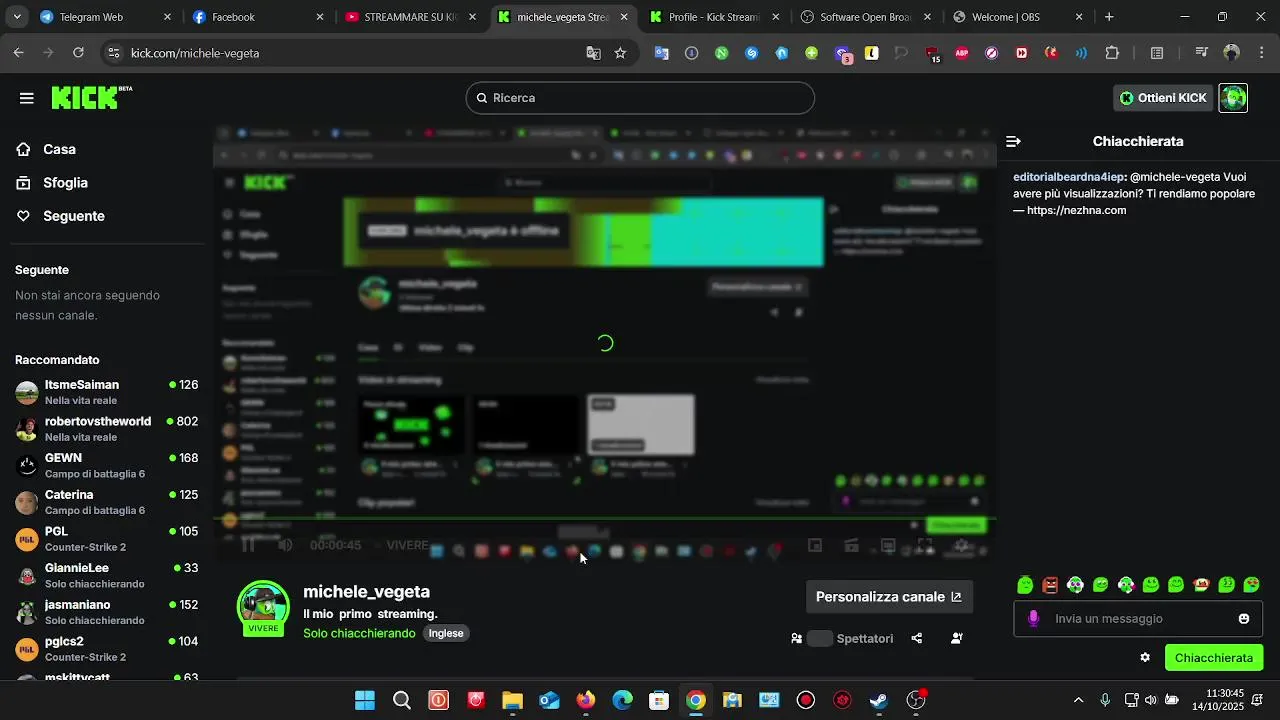Switch to the Welcome | OBS tab
Screen dimensions: 1280x720
1019,17
